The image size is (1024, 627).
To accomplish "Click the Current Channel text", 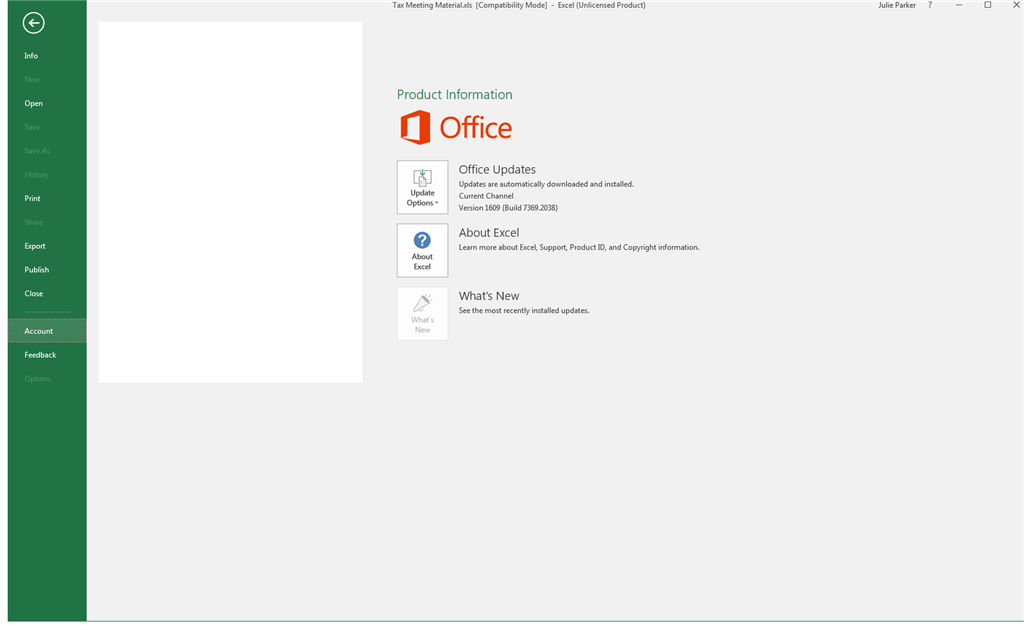I will click(x=486, y=196).
